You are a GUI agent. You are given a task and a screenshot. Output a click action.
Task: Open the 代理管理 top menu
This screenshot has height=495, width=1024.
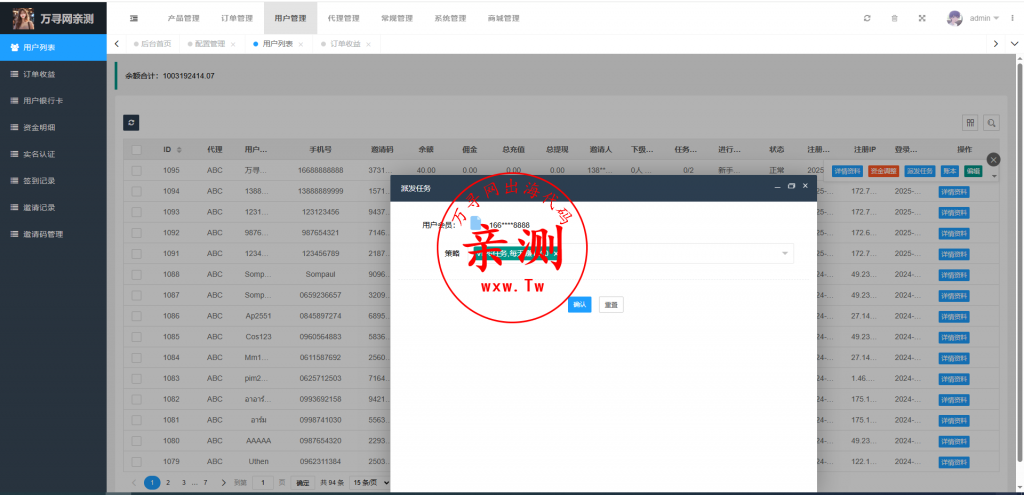344,18
